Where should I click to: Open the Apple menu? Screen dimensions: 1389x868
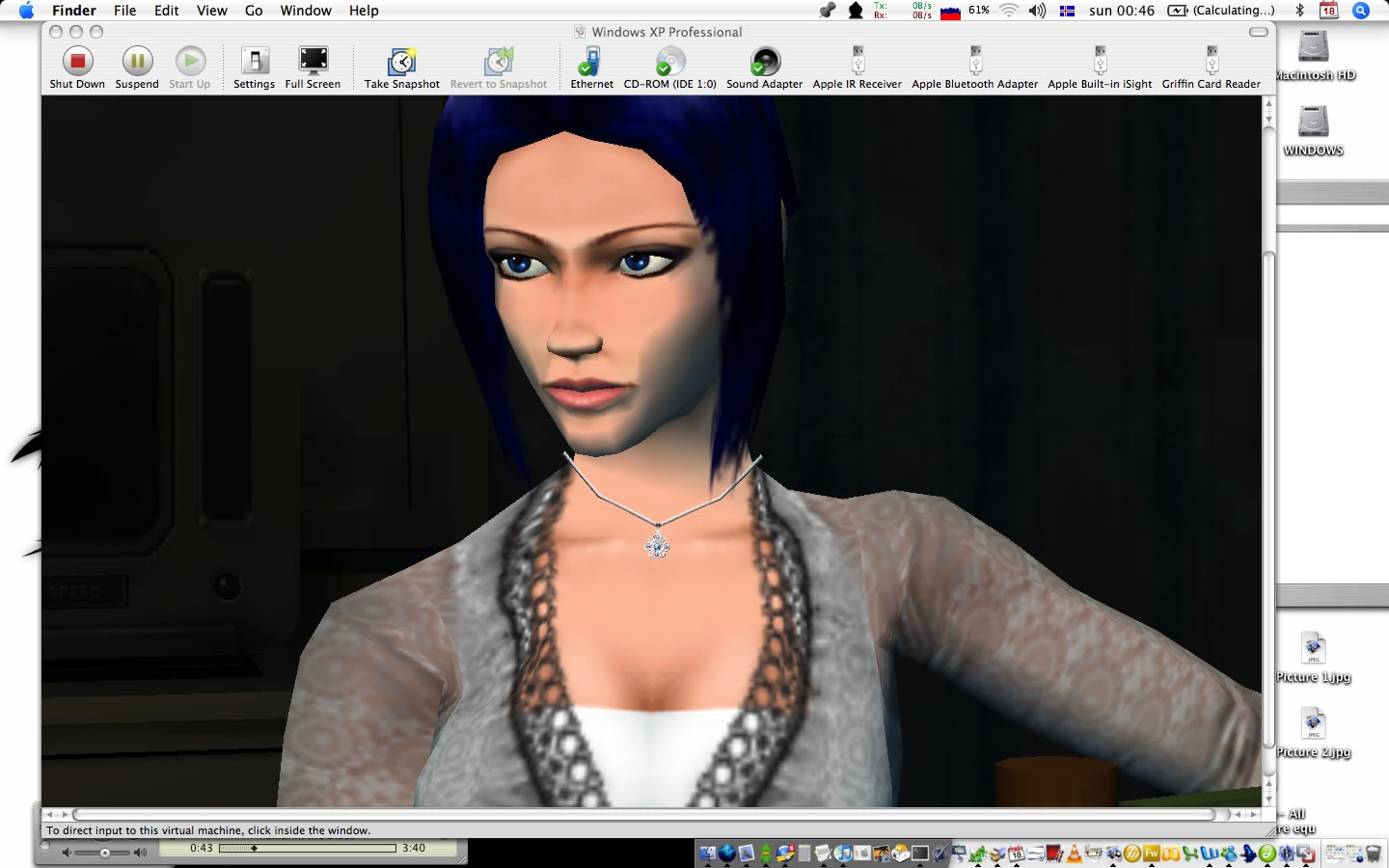26,11
